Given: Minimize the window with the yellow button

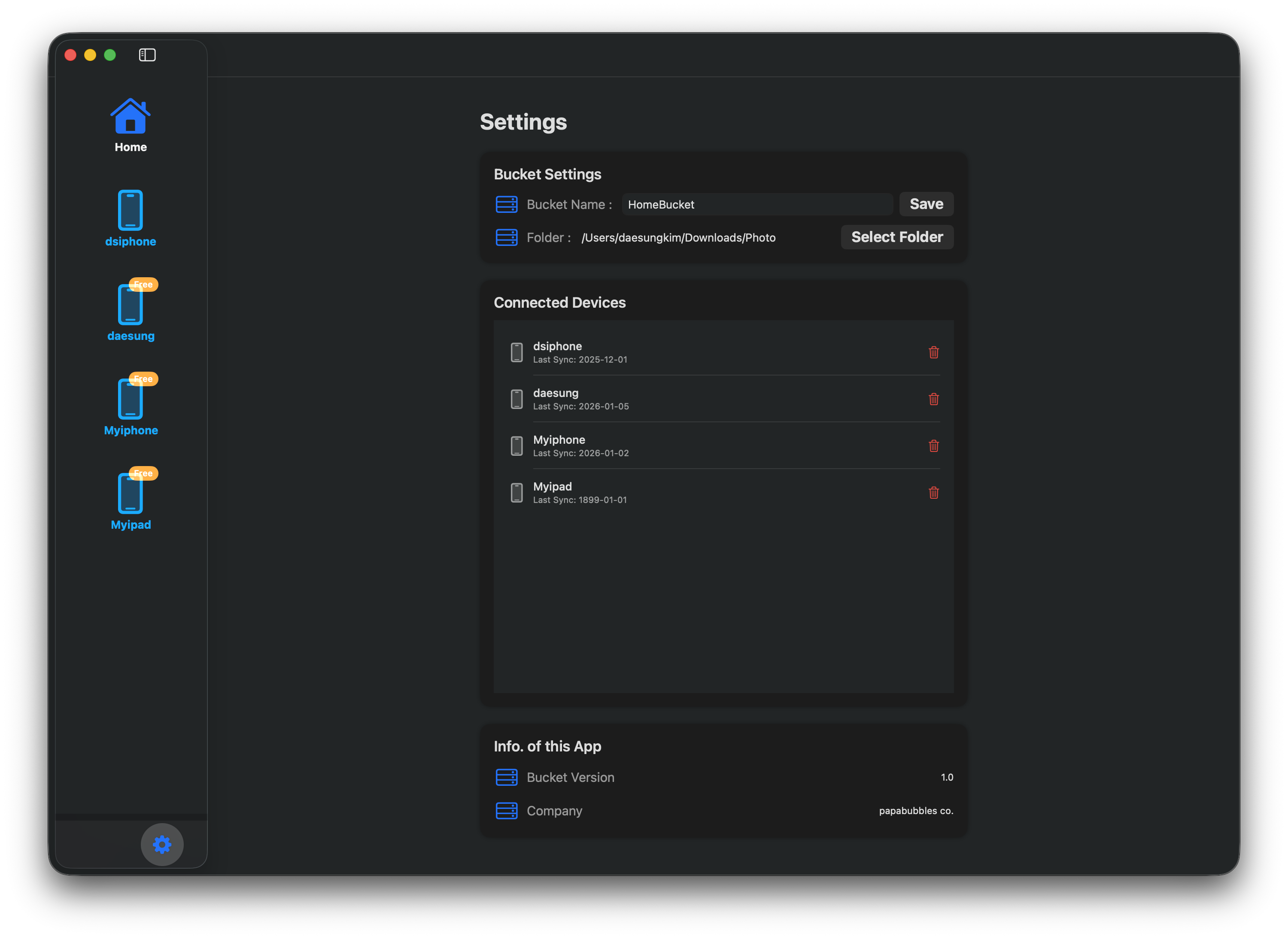Looking at the screenshot, I should pos(90,55).
